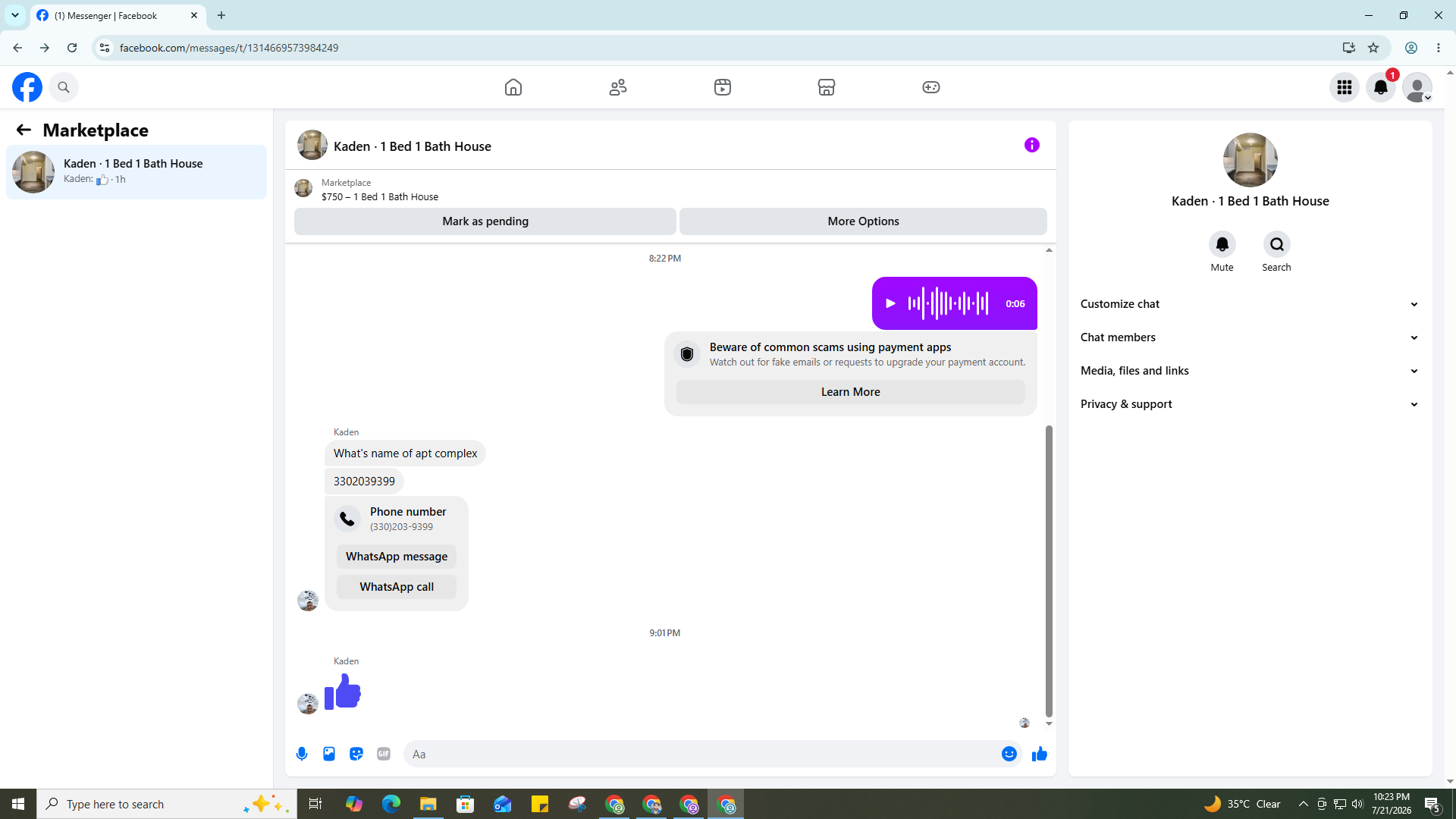Seek within the voice message waveform

948,303
